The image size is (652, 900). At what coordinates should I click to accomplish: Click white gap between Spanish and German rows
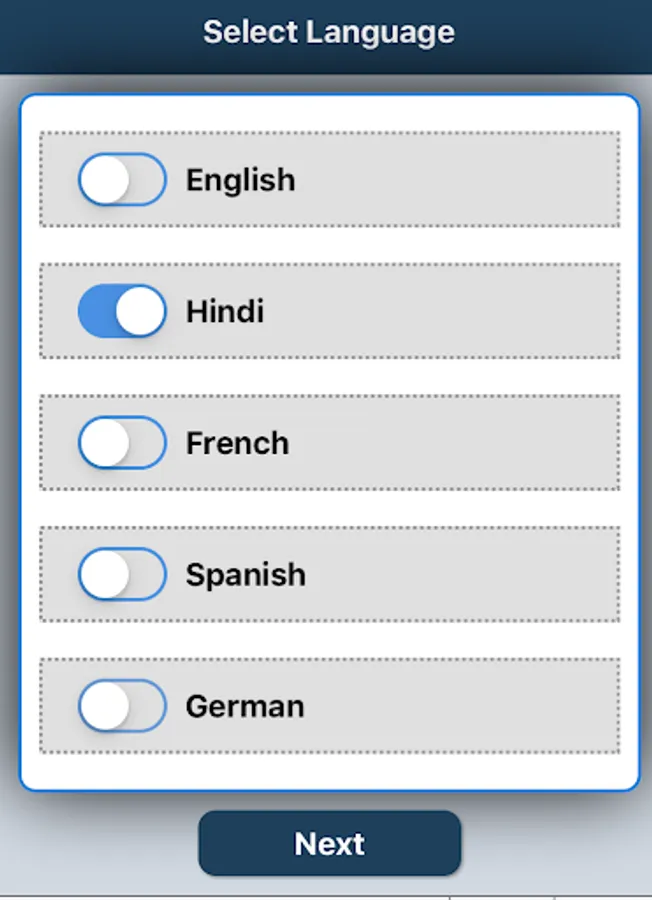coord(328,640)
